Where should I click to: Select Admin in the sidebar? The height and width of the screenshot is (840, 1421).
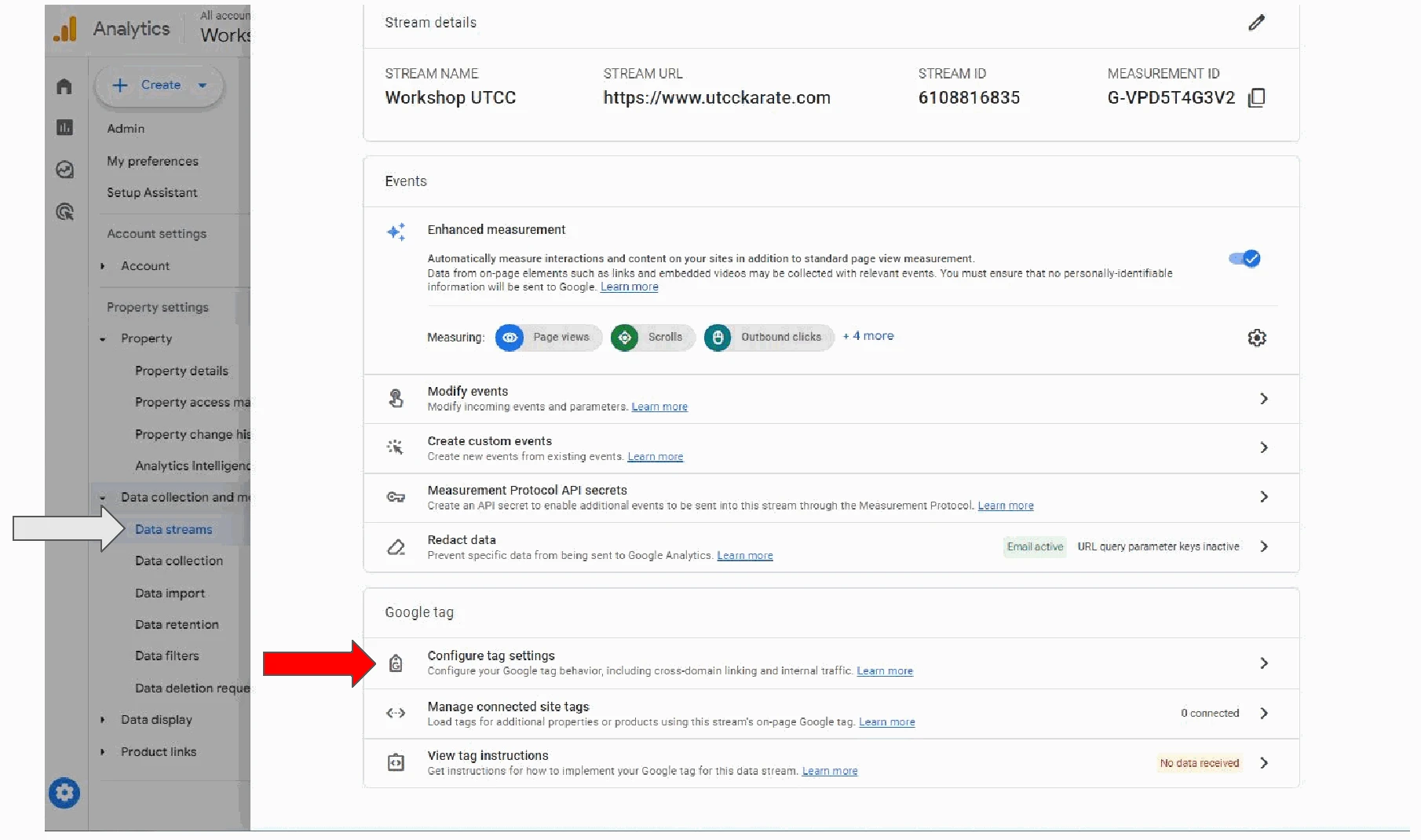click(126, 129)
